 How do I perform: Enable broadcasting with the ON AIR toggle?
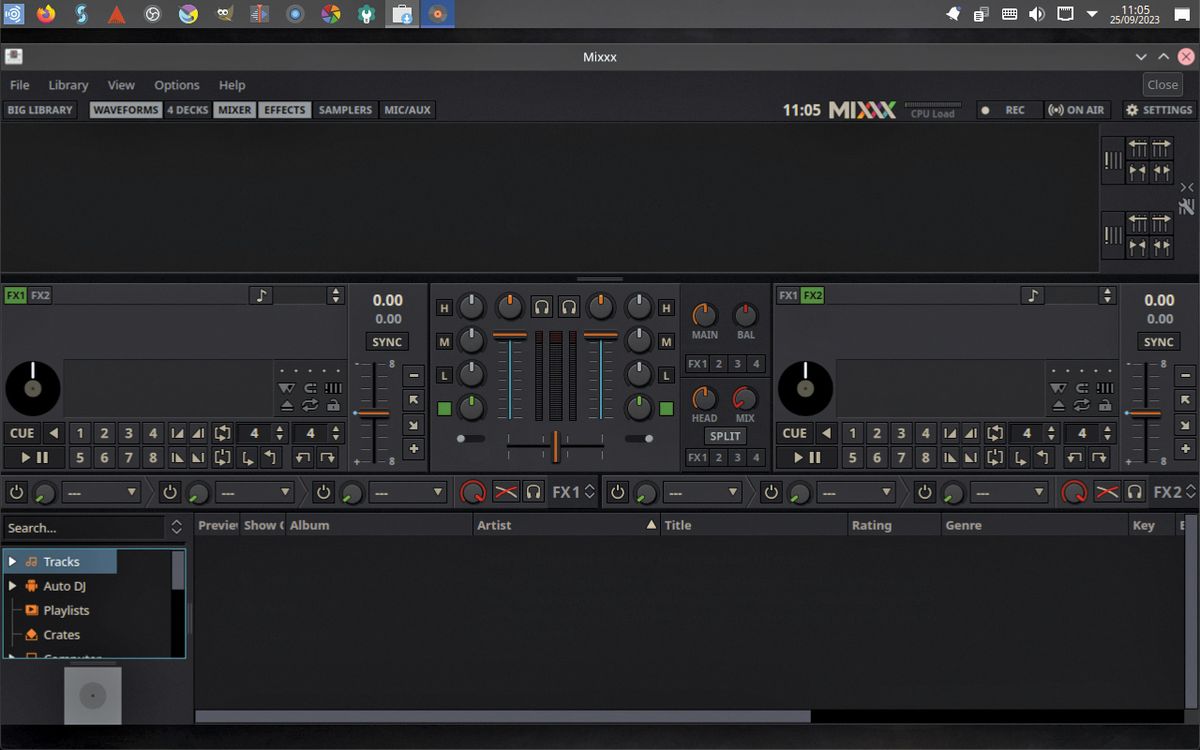click(1078, 110)
